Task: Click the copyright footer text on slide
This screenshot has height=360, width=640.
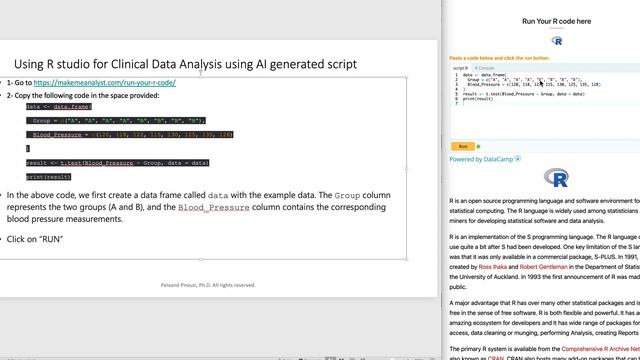Action: pyautogui.click(x=208, y=285)
